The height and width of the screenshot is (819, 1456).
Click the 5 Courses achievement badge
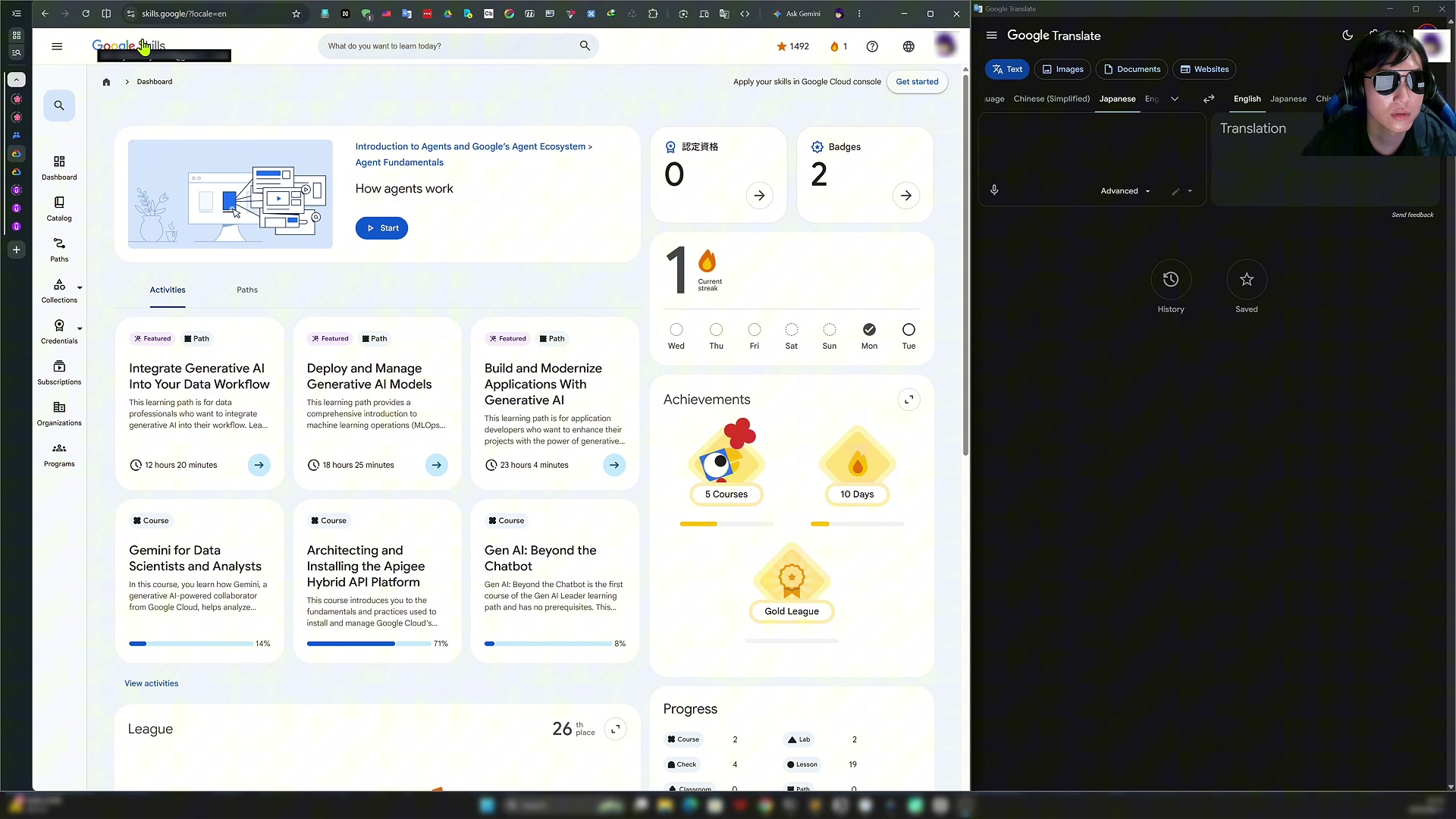coord(726,463)
